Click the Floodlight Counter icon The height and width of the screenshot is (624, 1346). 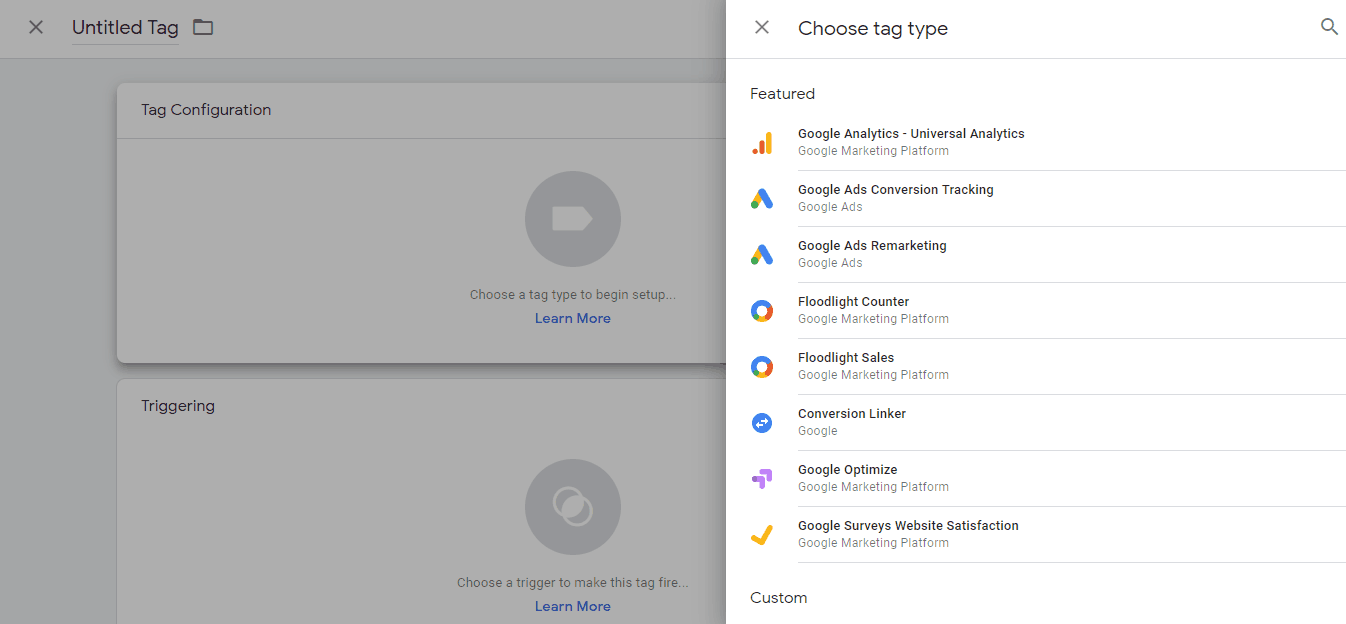click(762, 311)
